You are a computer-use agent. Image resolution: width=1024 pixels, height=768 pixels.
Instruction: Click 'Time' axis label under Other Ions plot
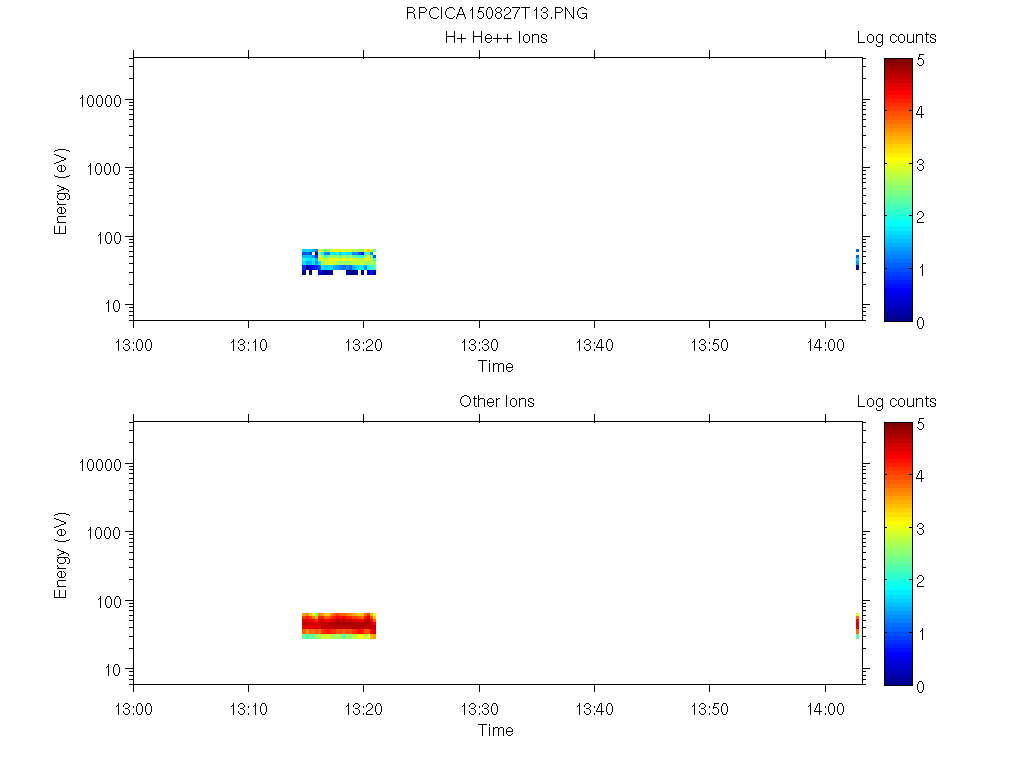click(x=496, y=730)
